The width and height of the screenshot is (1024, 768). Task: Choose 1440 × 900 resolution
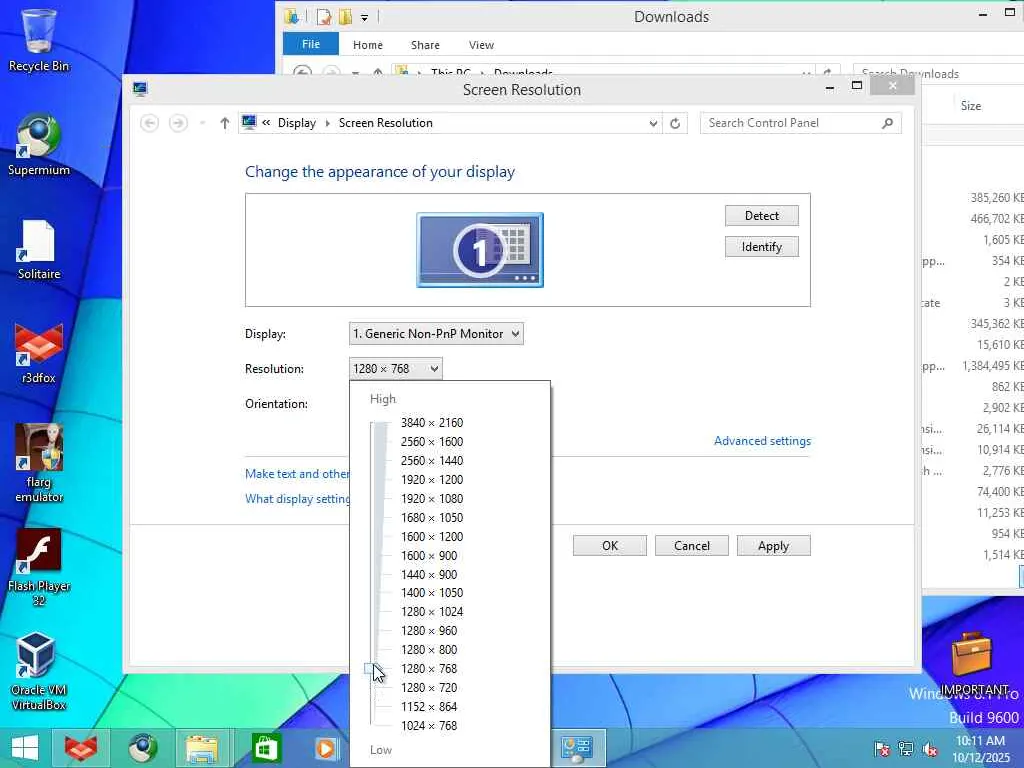pos(429,574)
